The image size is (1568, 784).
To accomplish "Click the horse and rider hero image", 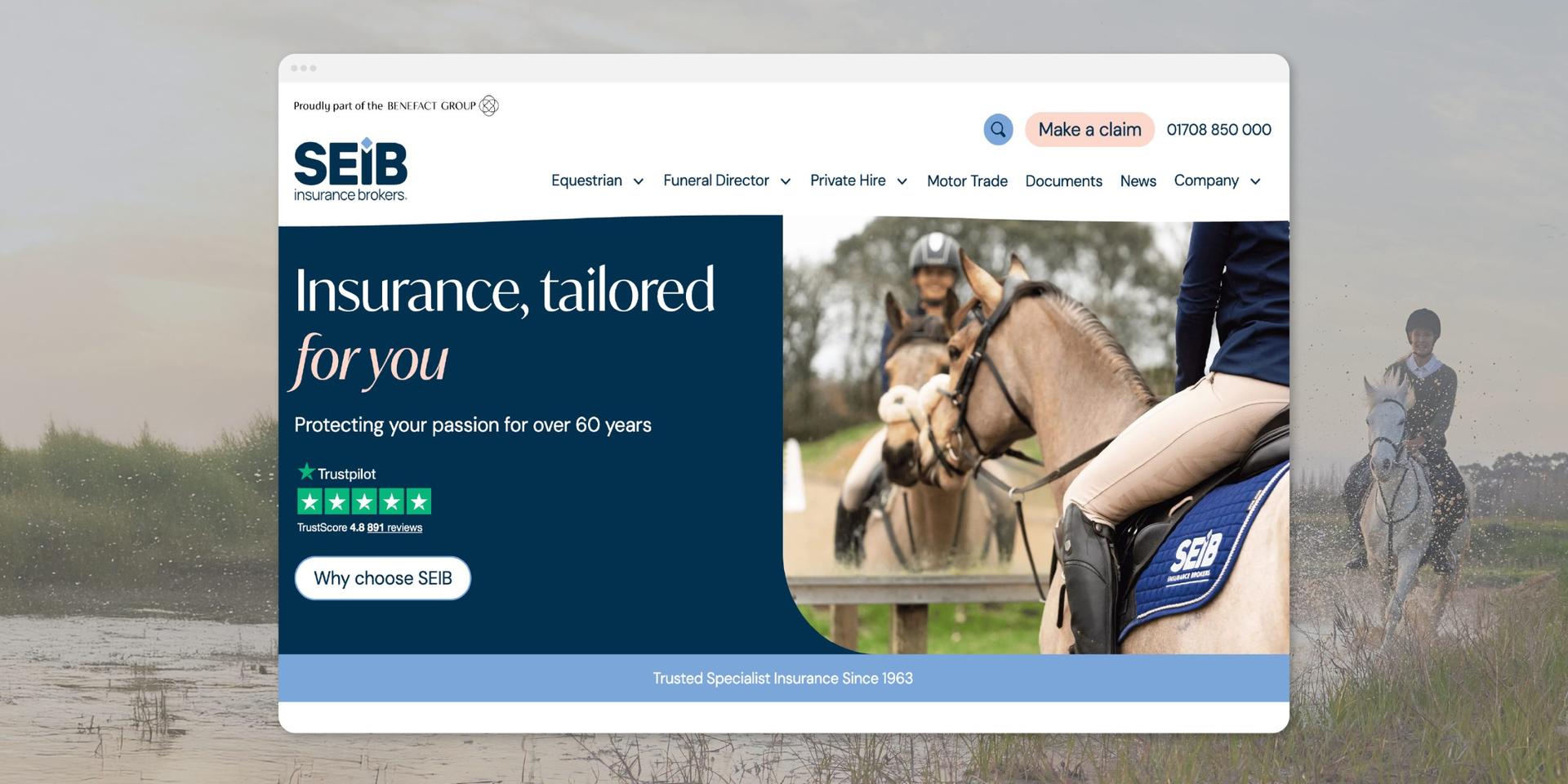I will click(1036, 434).
